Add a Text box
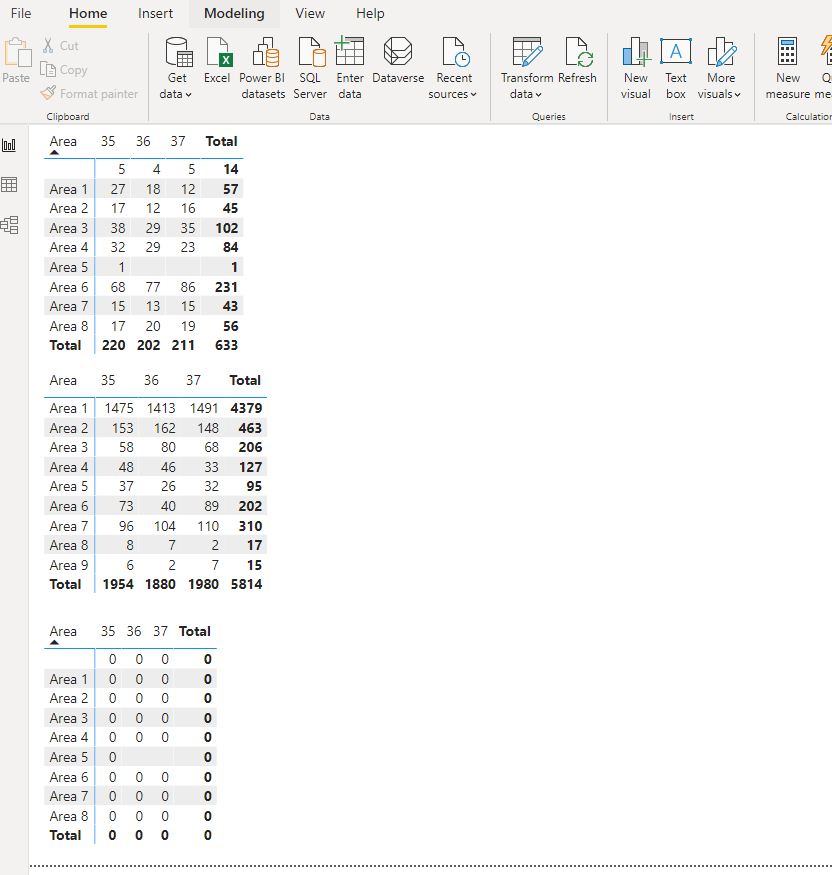The width and height of the screenshot is (832, 875). click(676, 68)
